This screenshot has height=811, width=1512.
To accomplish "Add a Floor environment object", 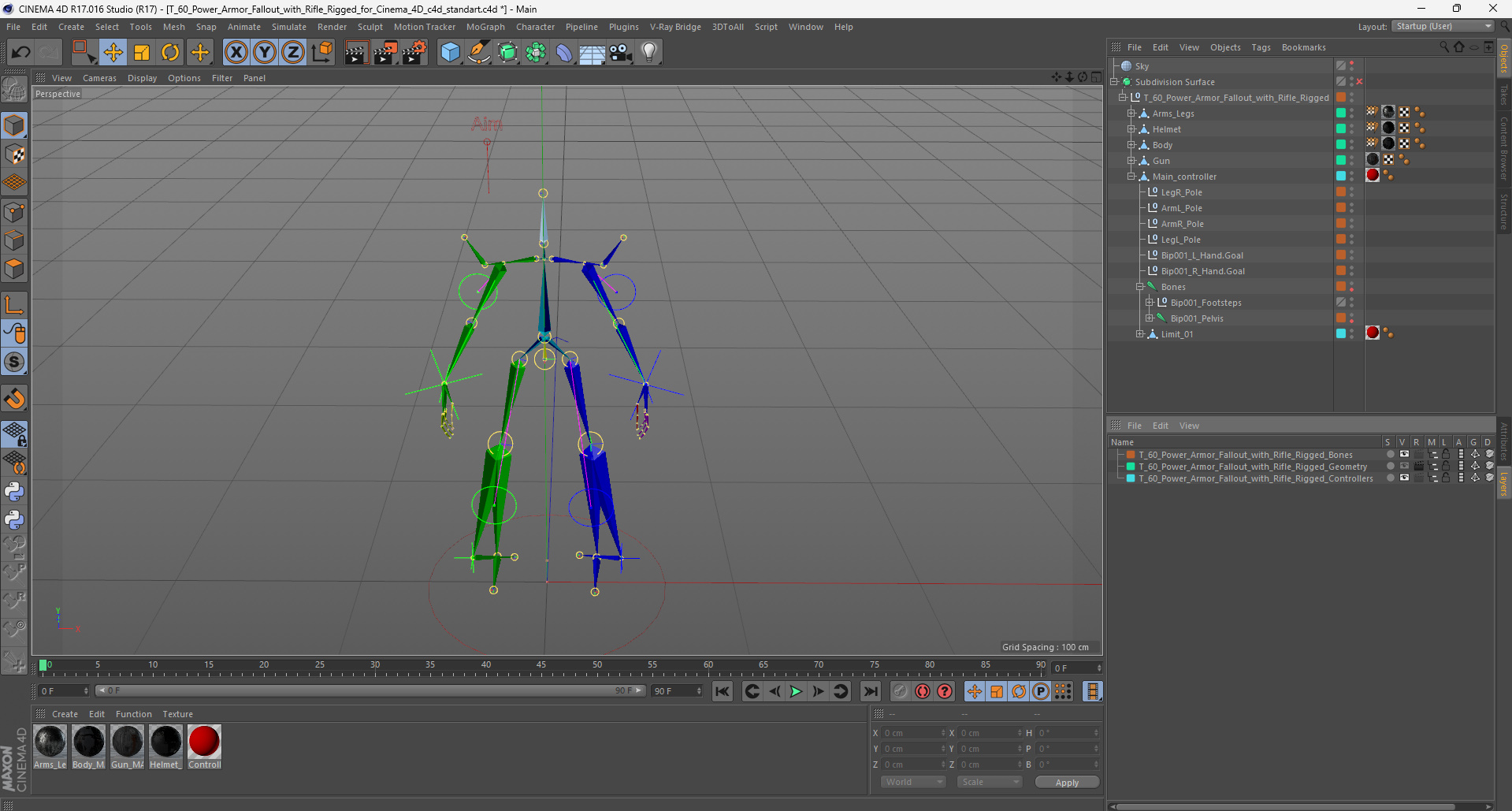I will 593,53.
